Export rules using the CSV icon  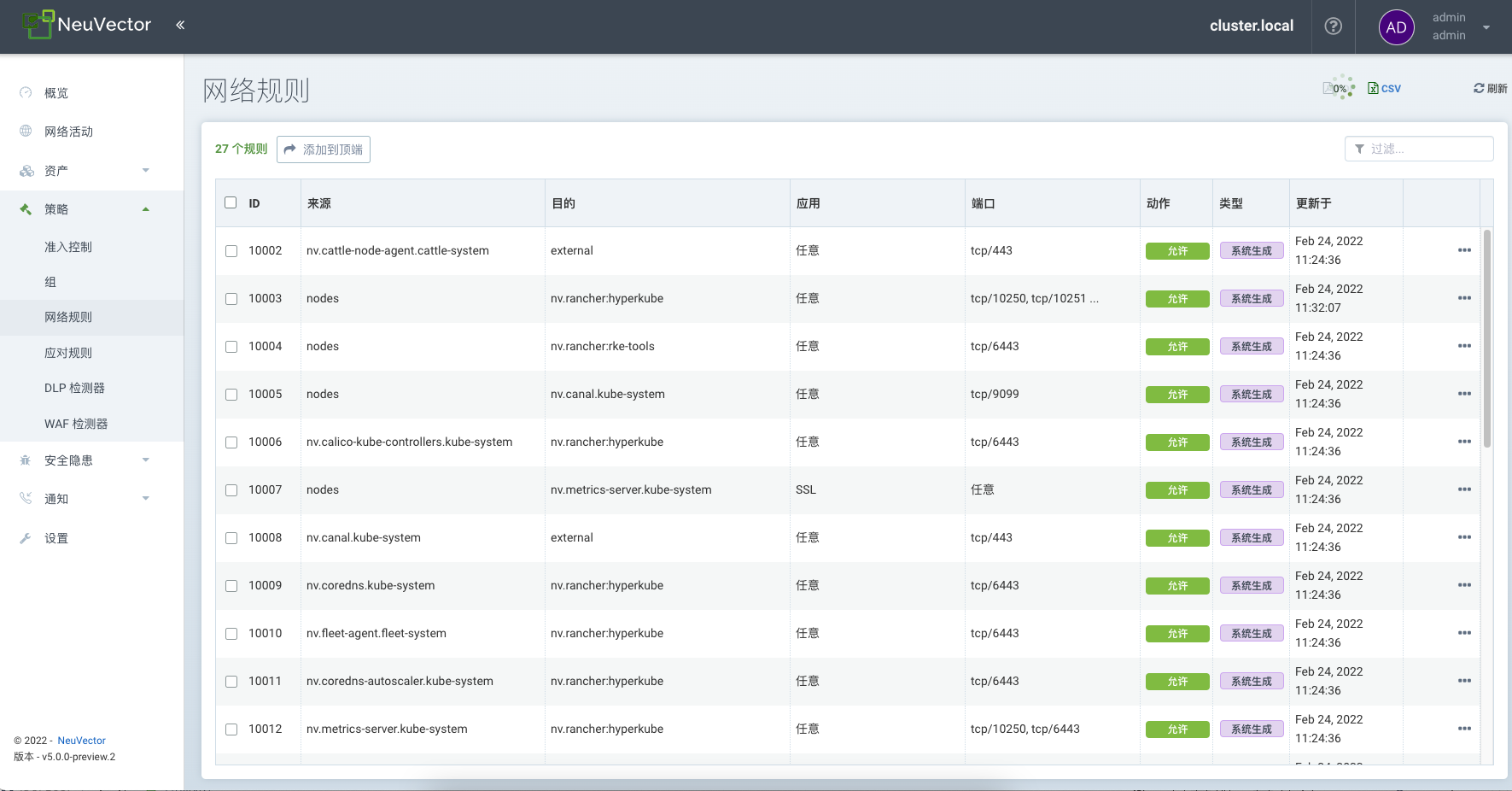(x=1384, y=88)
